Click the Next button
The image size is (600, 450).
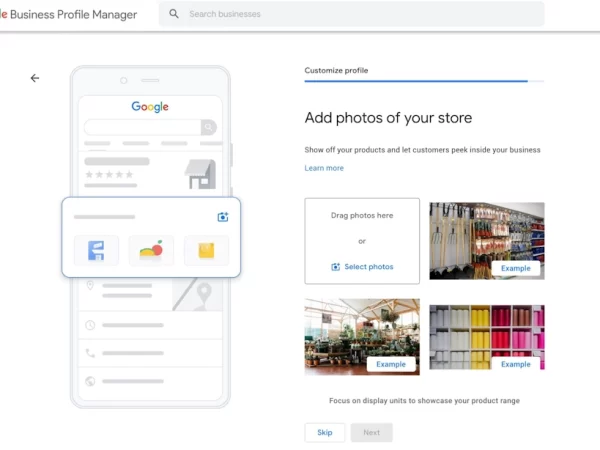[372, 432]
